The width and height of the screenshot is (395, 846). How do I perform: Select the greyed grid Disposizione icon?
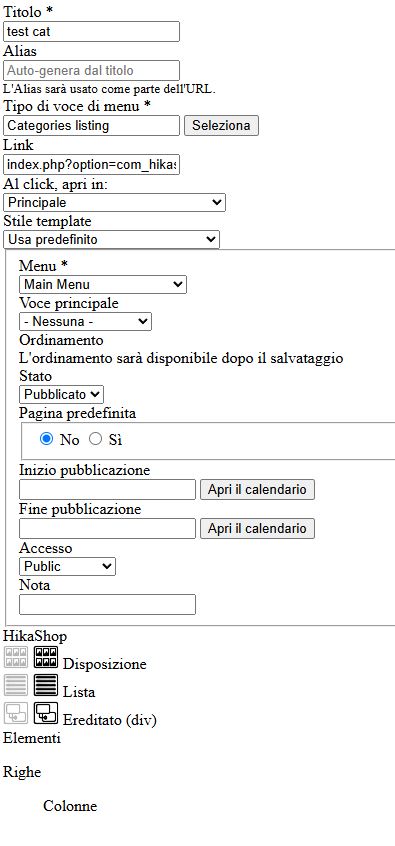tap(16, 657)
